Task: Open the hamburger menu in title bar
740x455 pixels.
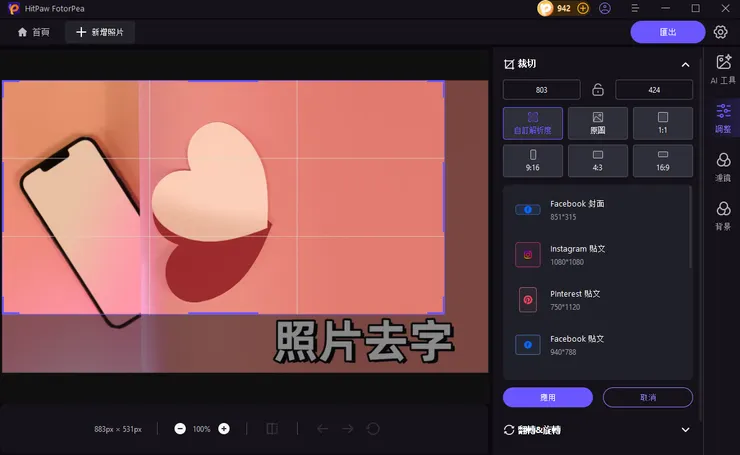Action: coord(635,8)
